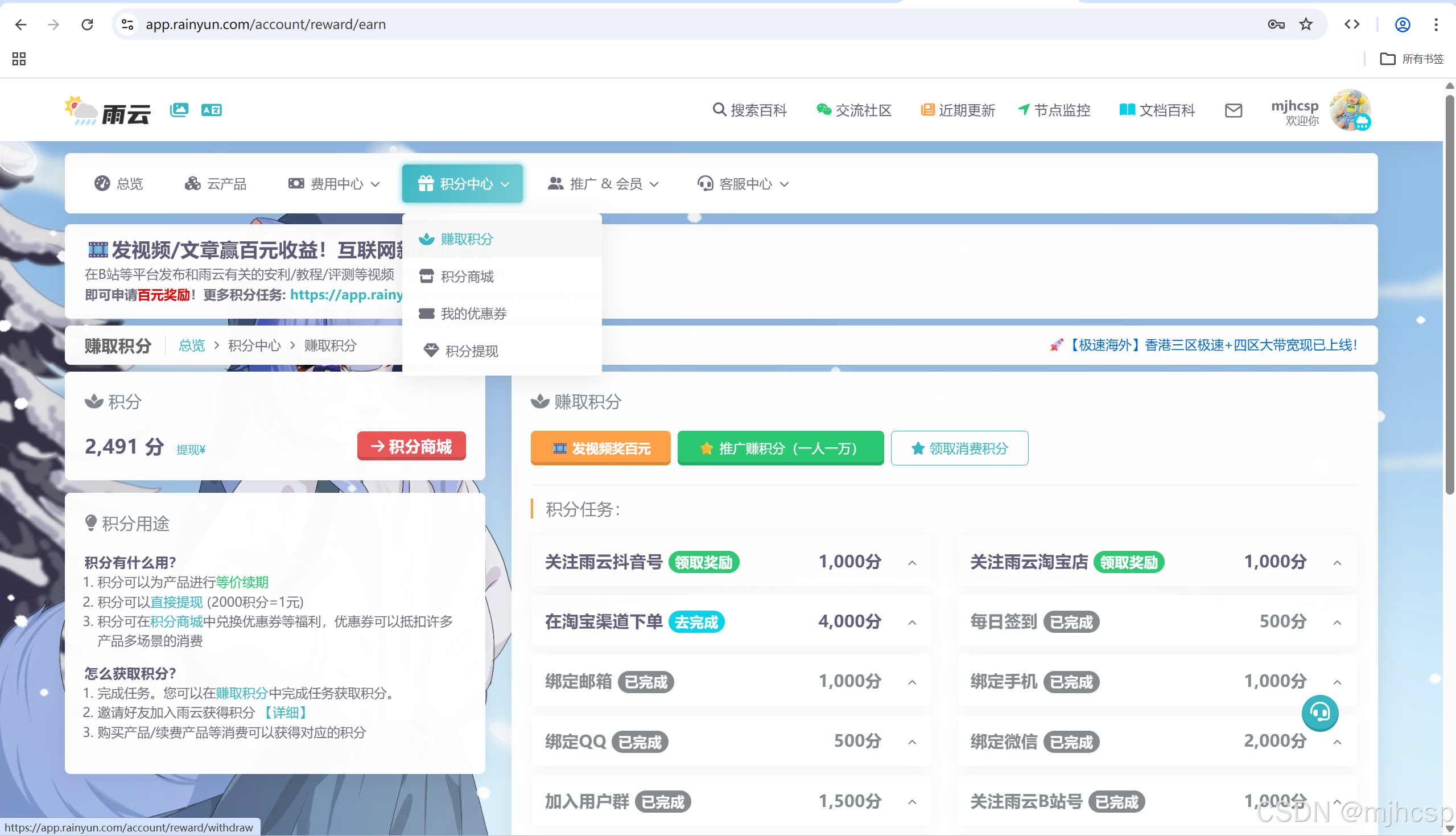The width and height of the screenshot is (1456, 836).
Task: Select 积分商城 from the dropdown menu
Action: 467,277
